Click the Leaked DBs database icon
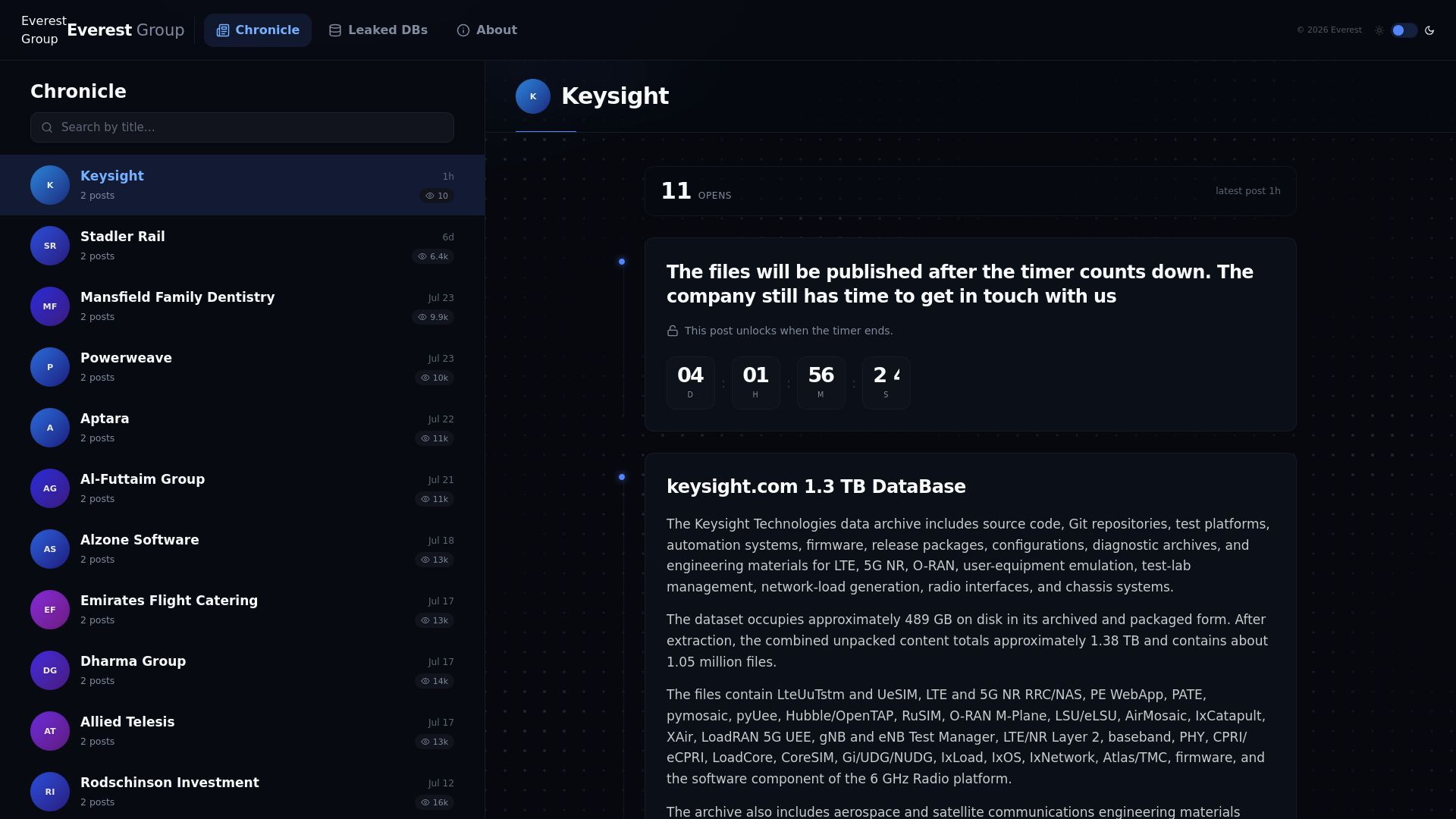Image resolution: width=1456 pixels, height=819 pixels. (x=335, y=30)
